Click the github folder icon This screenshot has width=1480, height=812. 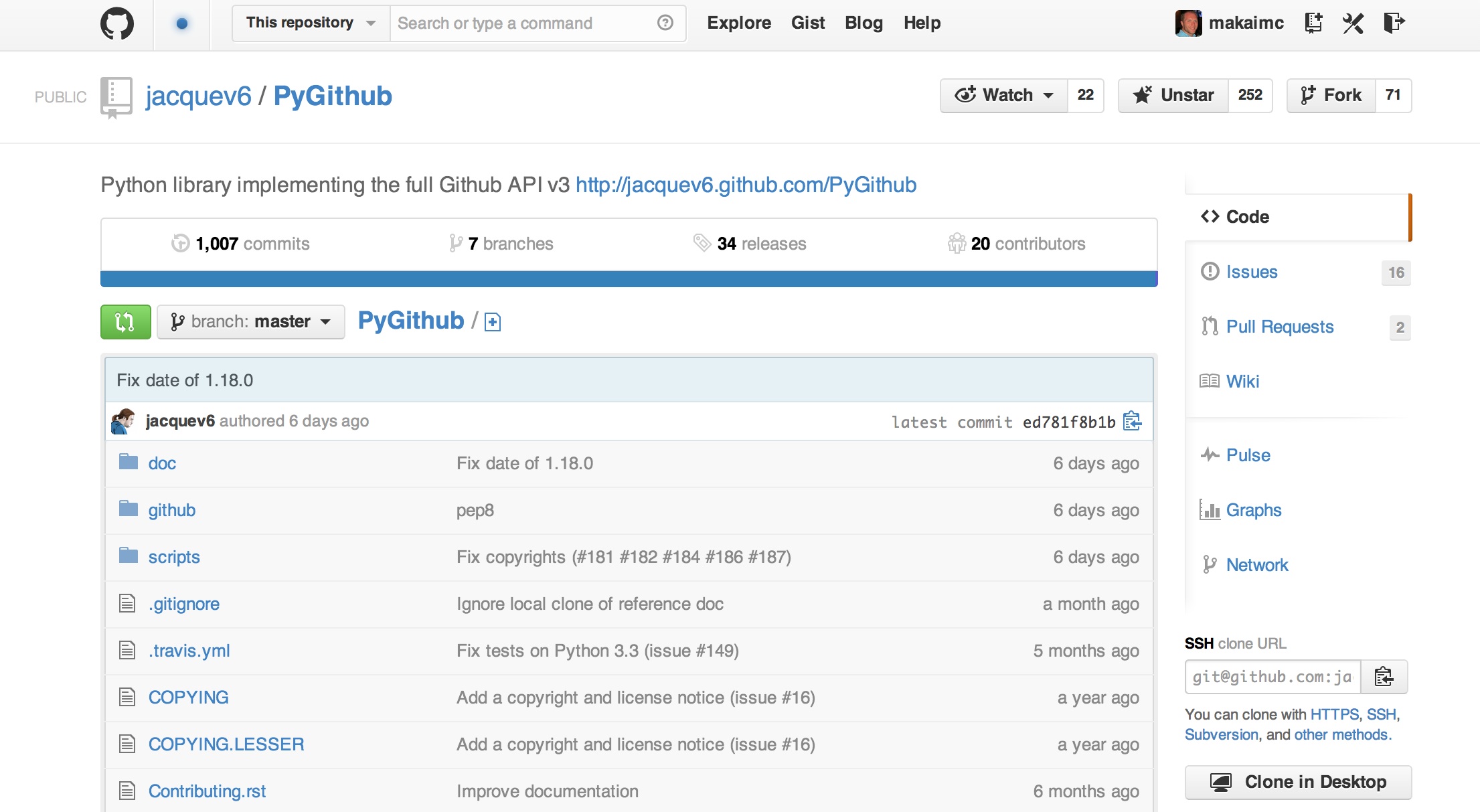click(x=129, y=509)
